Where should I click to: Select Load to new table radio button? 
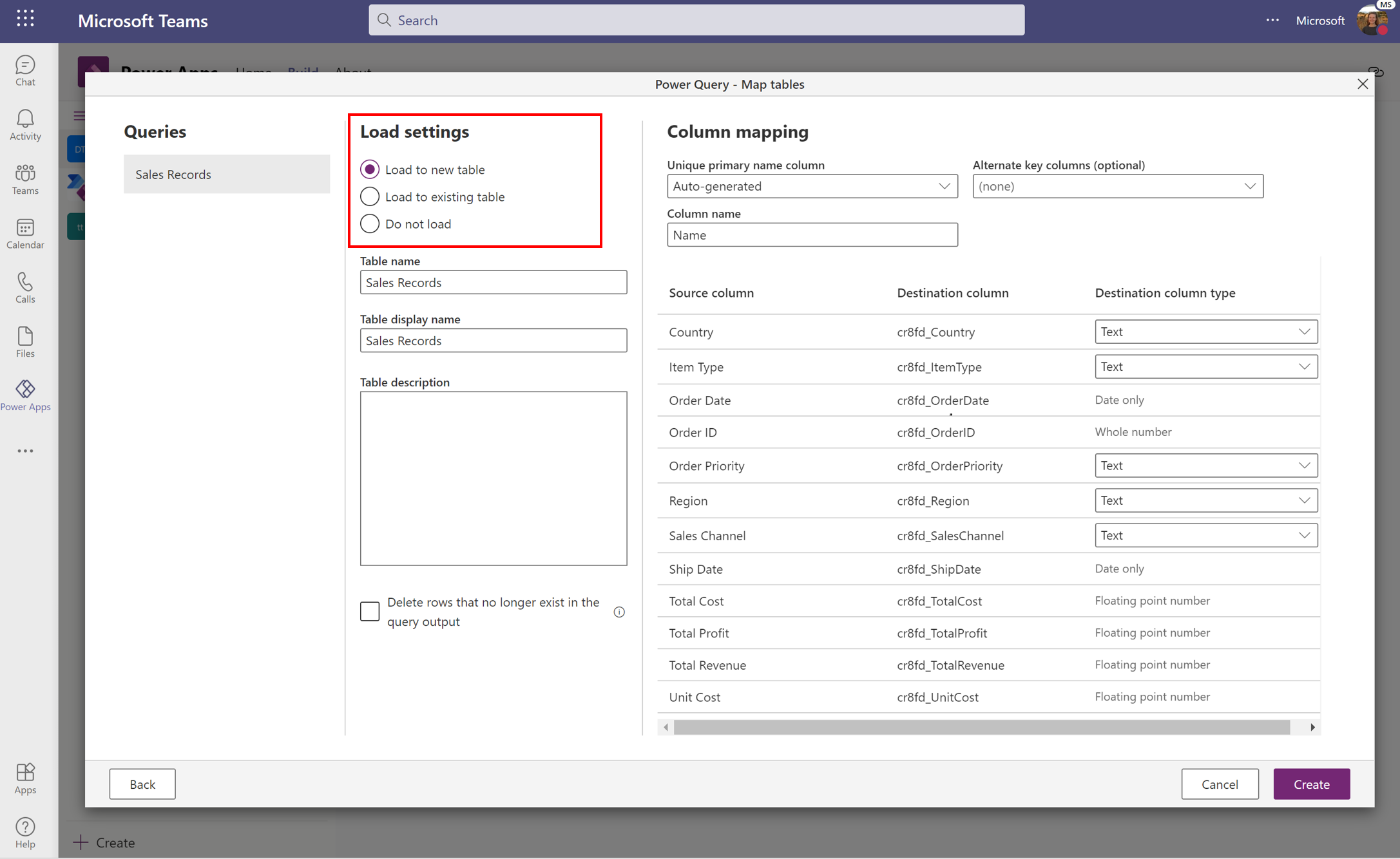tap(369, 169)
